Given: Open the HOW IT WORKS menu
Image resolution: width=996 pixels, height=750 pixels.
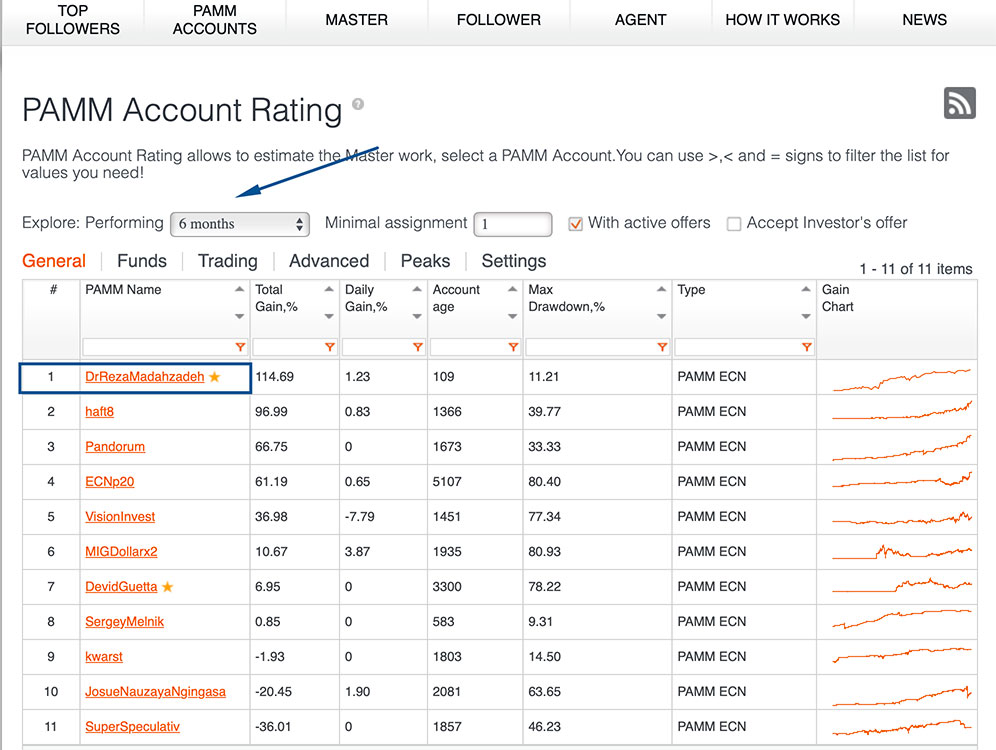Looking at the screenshot, I should [x=783, y=20].
